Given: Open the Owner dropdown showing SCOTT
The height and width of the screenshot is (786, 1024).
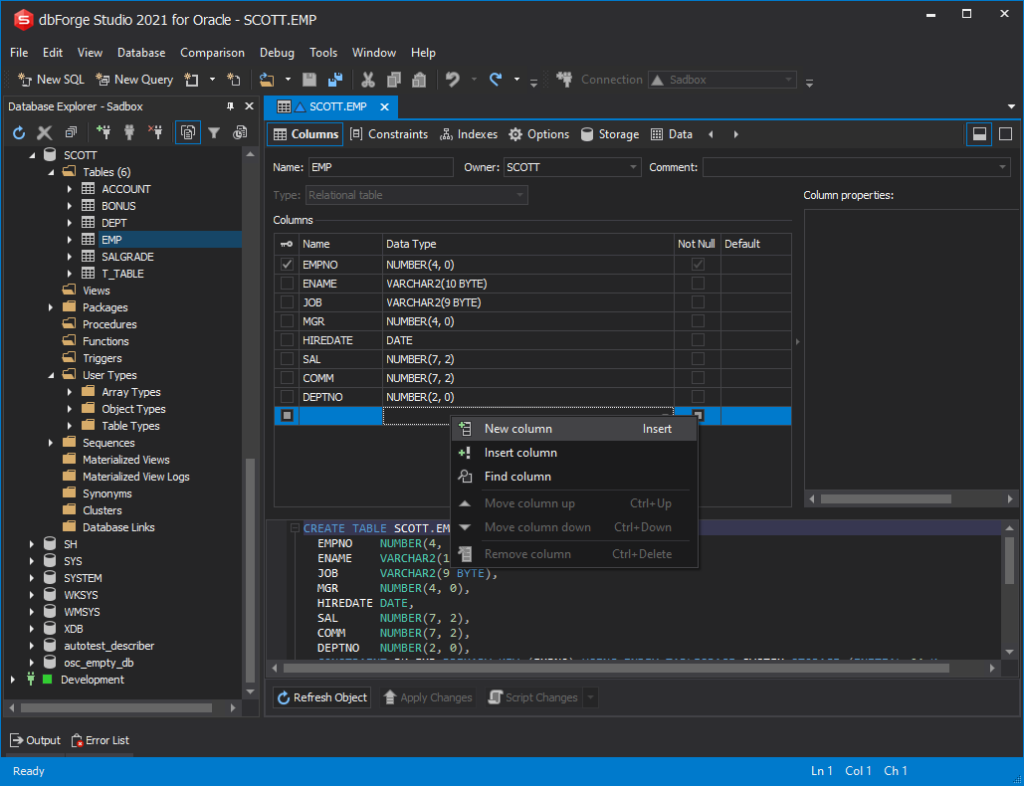Looking at the screenshot, I should point(634,167).
